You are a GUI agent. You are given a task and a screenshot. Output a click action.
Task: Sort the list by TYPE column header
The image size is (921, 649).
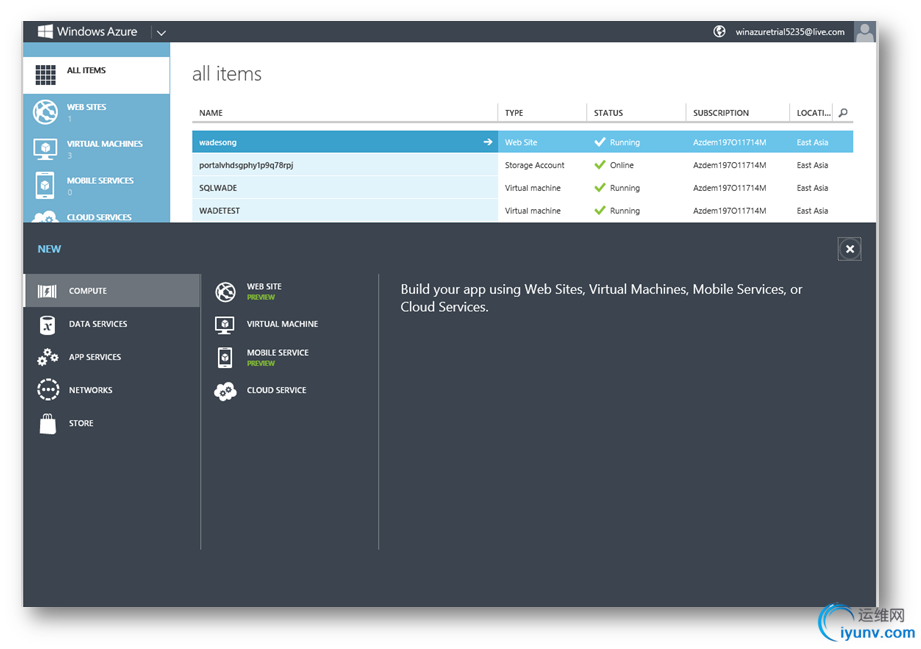pyautogui.click(x=514, y=113)
